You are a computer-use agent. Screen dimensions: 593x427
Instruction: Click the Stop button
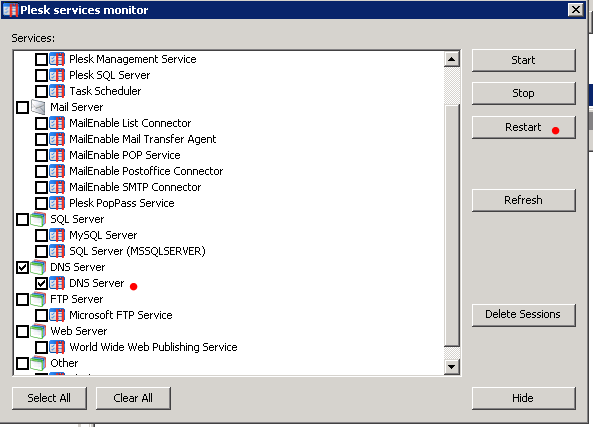coord(523,93)
